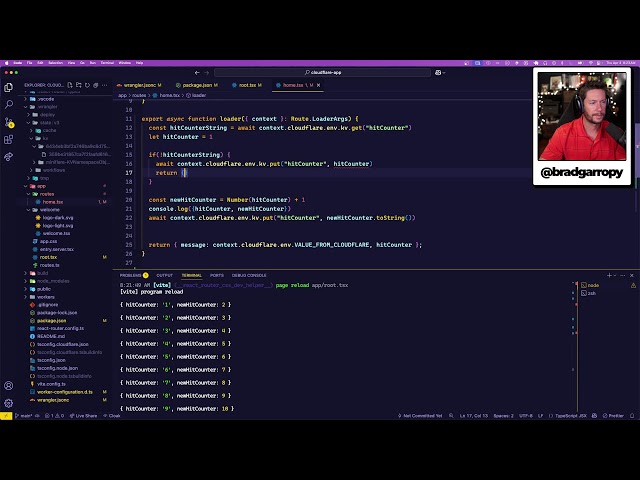Open the layout customization icon by the search box
Viewport: 640px width, 480px height.
pos(440,73)
